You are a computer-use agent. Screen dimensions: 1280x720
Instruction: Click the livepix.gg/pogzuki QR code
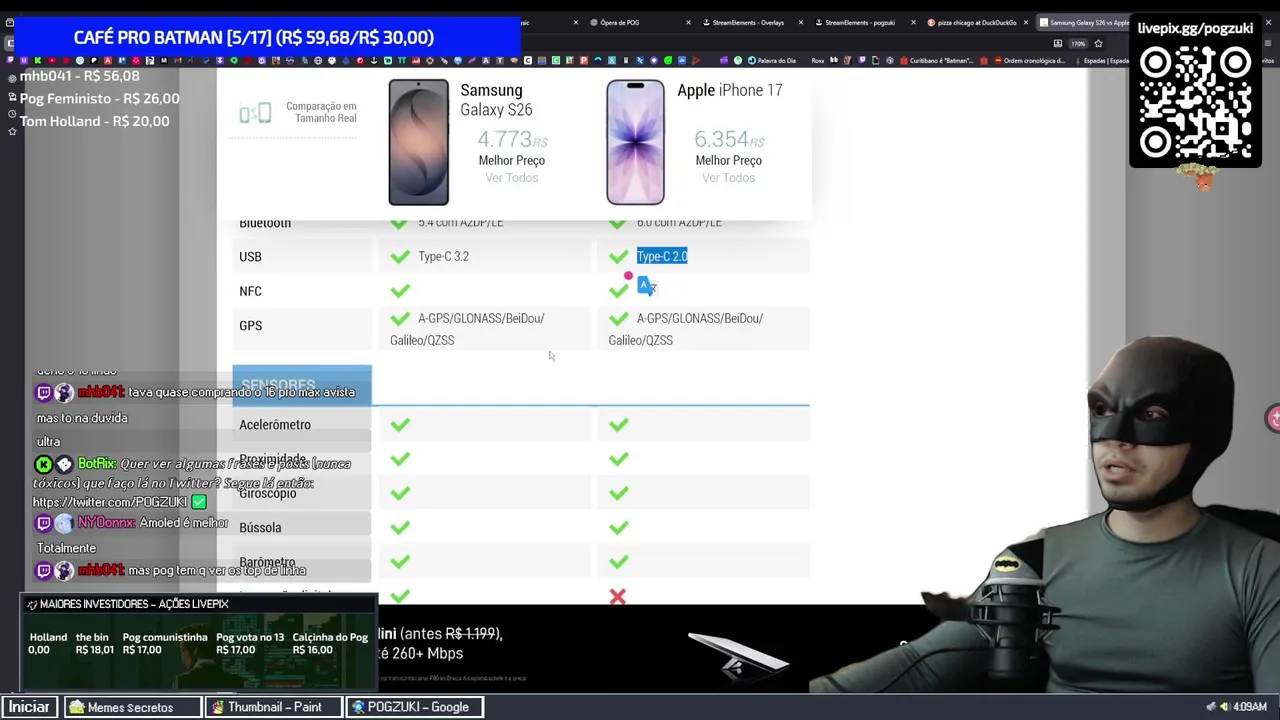(1195, 103)
